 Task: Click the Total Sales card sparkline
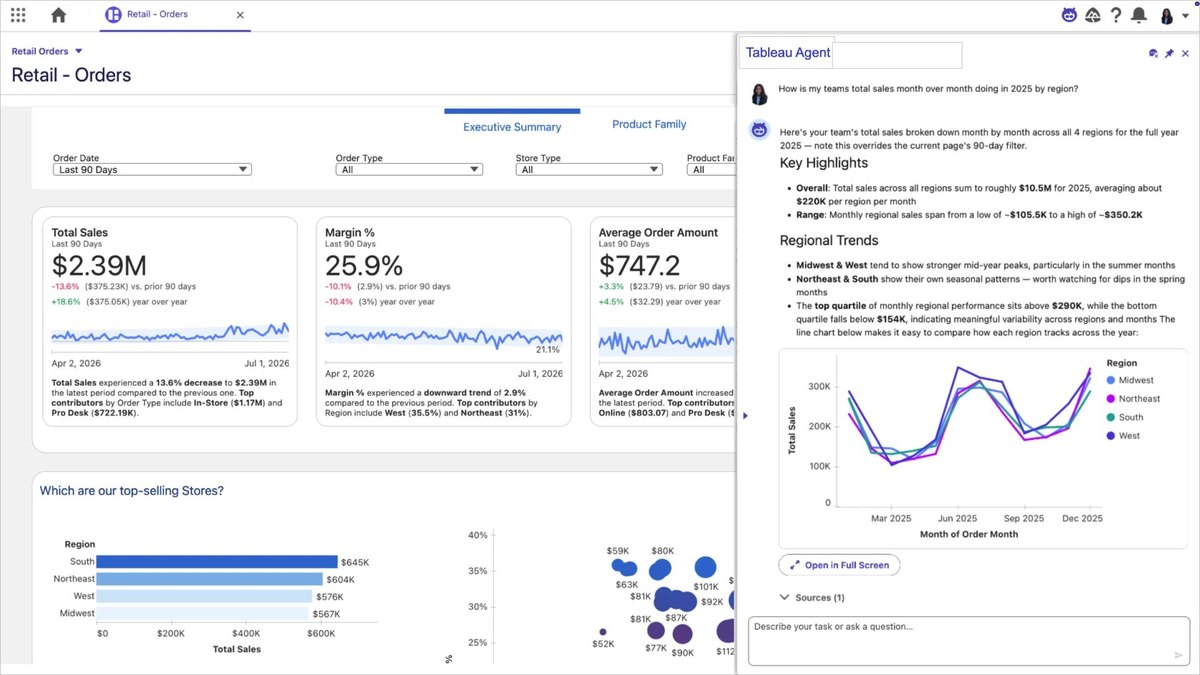(170, 334)
